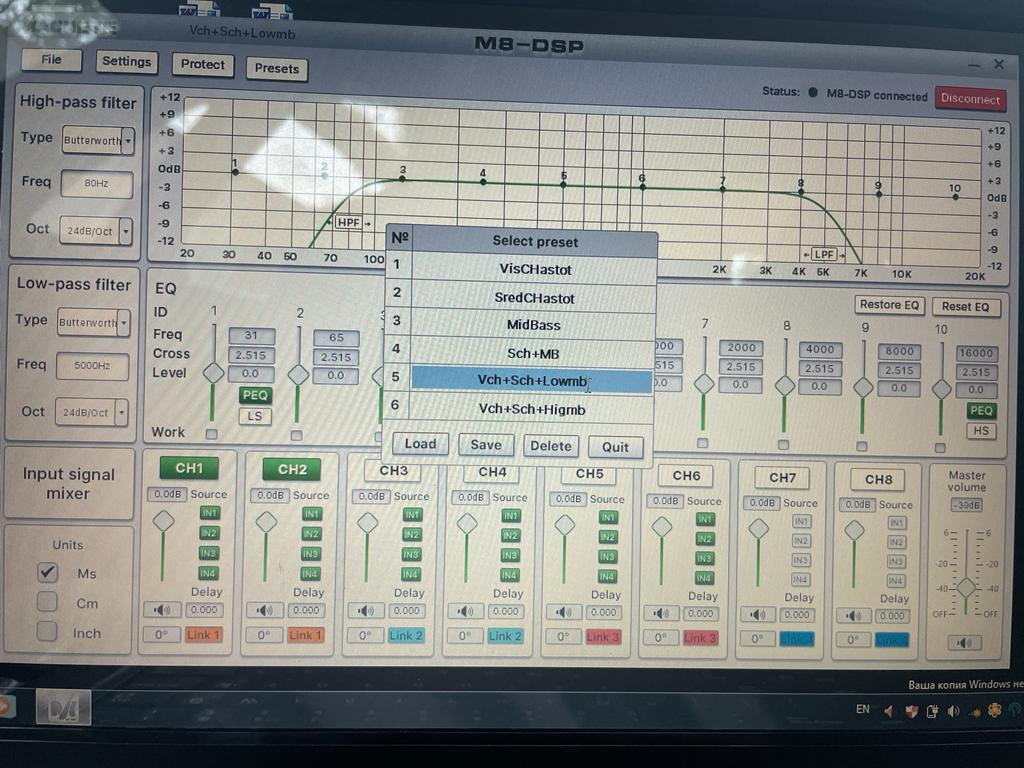The width and height of the screenshot is (1024, 768).
Task: Open the Presets menu
Action: click(277, 69)
